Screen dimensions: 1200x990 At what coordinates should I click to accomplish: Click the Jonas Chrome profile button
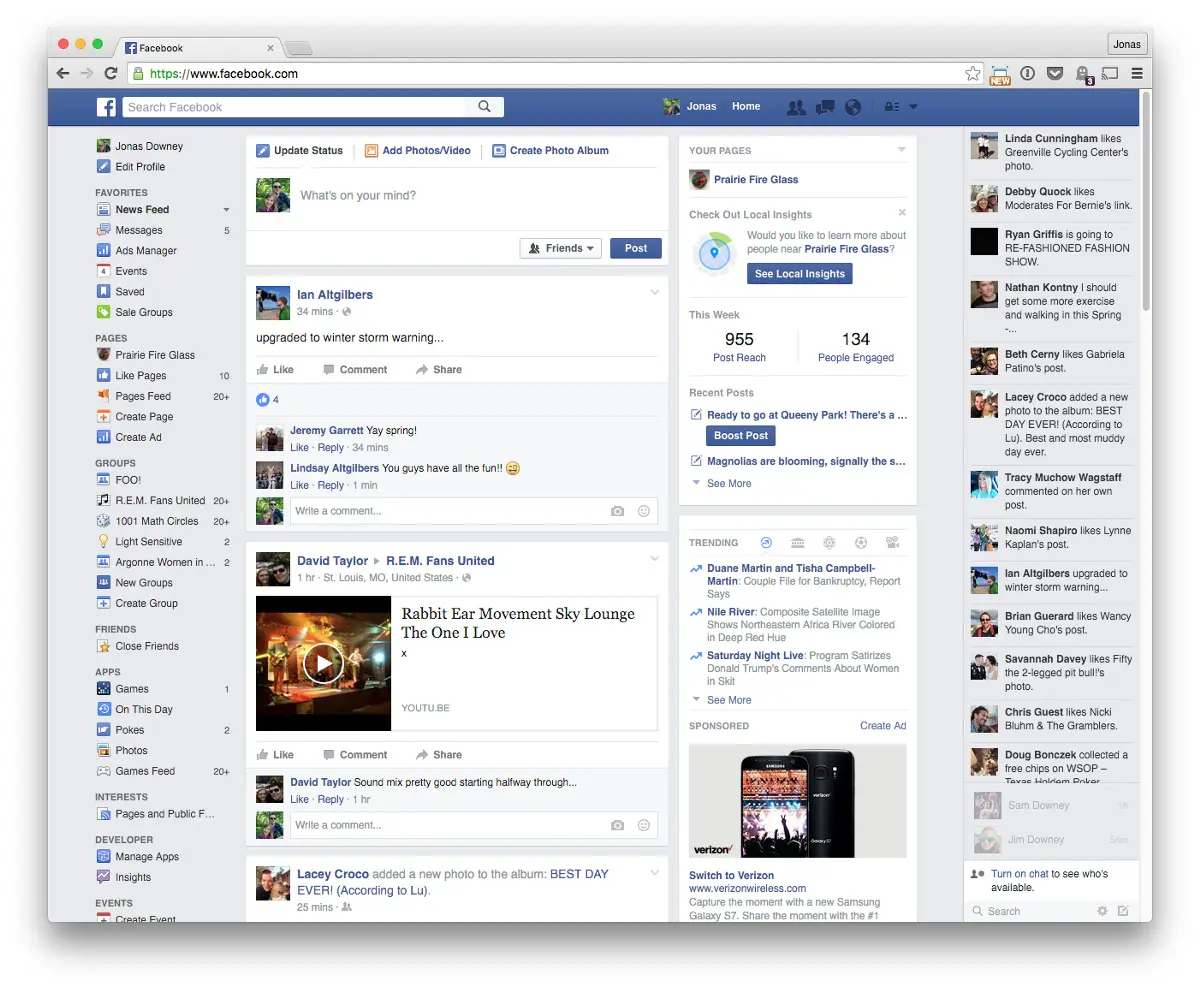(1127, 44)
